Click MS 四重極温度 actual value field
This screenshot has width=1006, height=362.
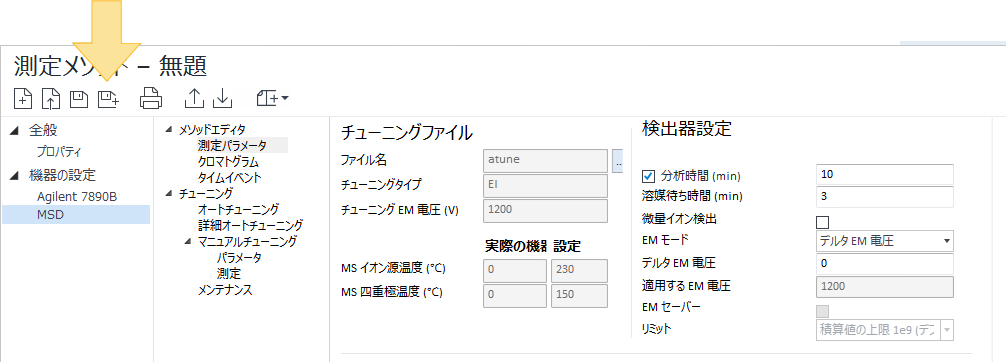(515, 296)
